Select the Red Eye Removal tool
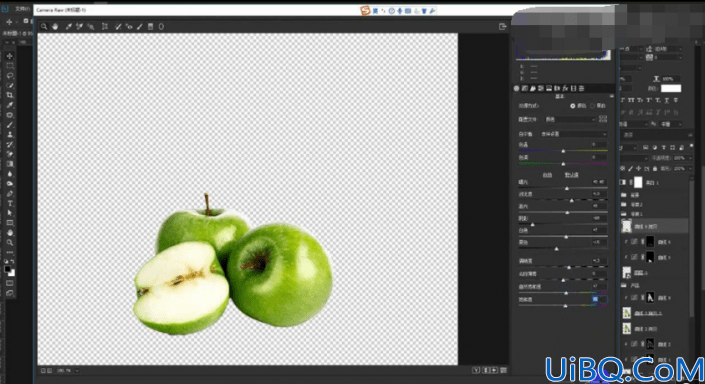This screenshot has height=384, width=705. [129, 27]
